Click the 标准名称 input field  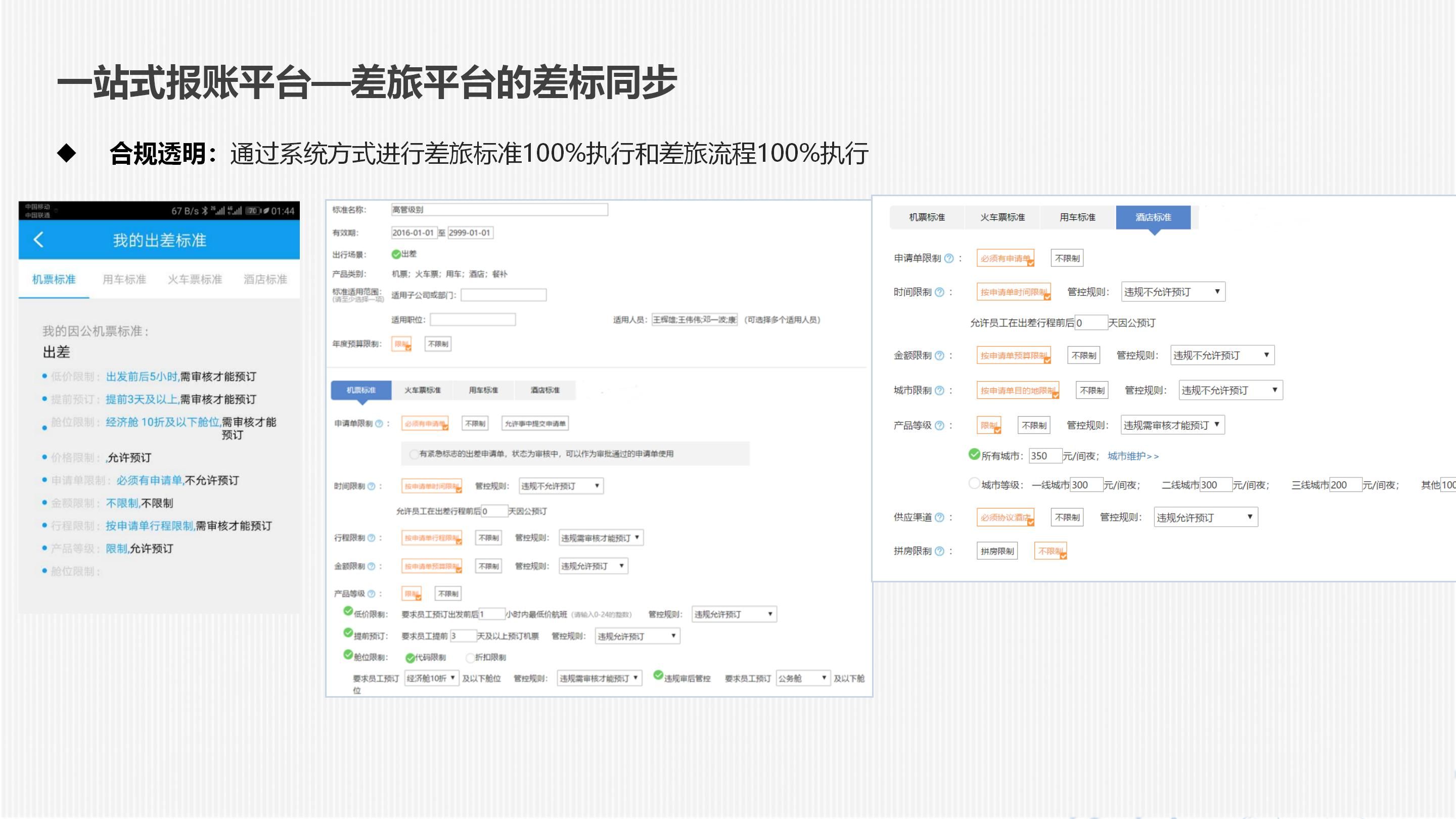(499, 210)
